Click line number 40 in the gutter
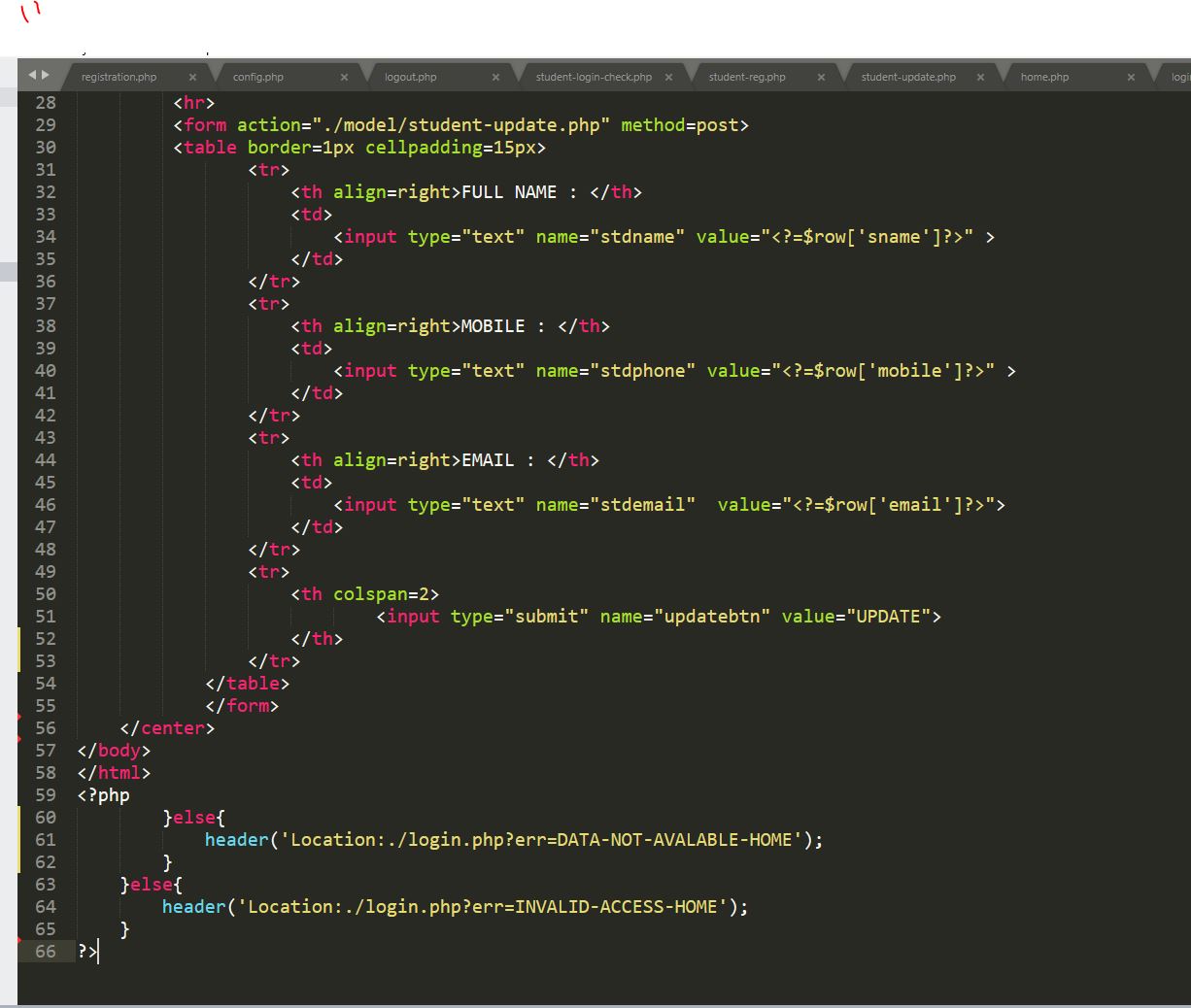Screen dimensions: 1191x1008 46,370
